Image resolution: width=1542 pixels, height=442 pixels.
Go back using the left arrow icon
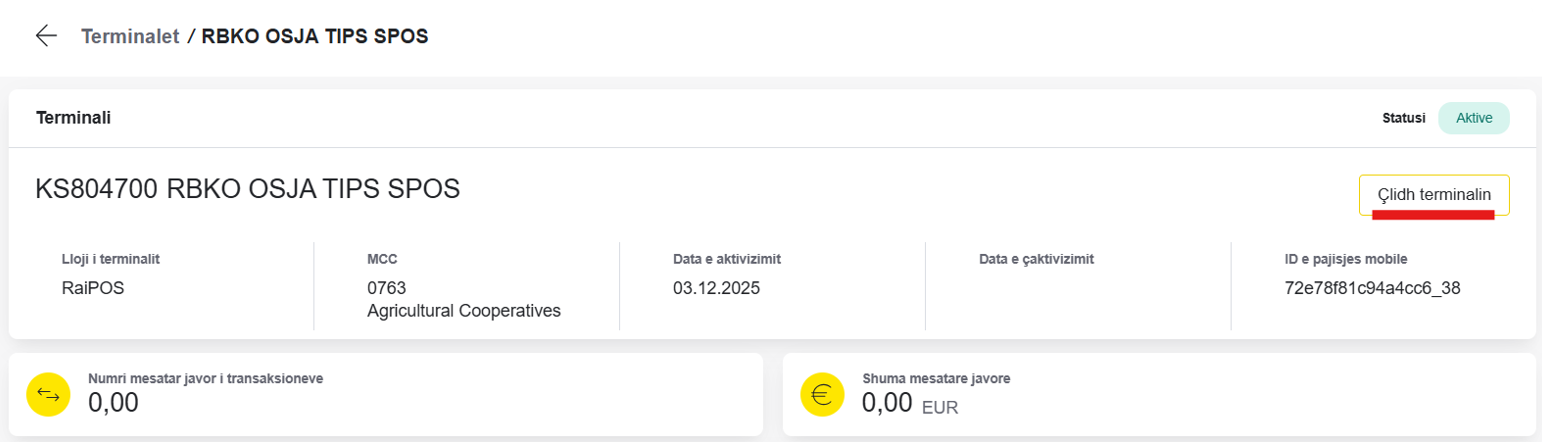[x=46, y=36]
